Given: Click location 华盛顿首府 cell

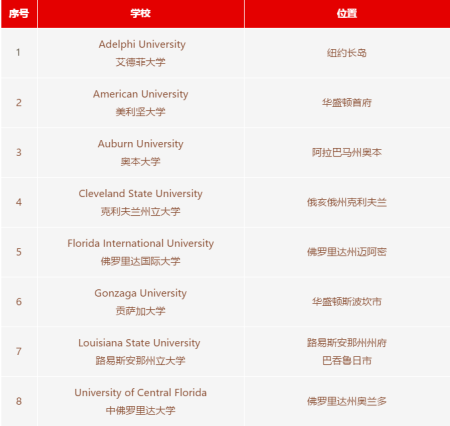Looking at the screenshot, I should (347, 103).
